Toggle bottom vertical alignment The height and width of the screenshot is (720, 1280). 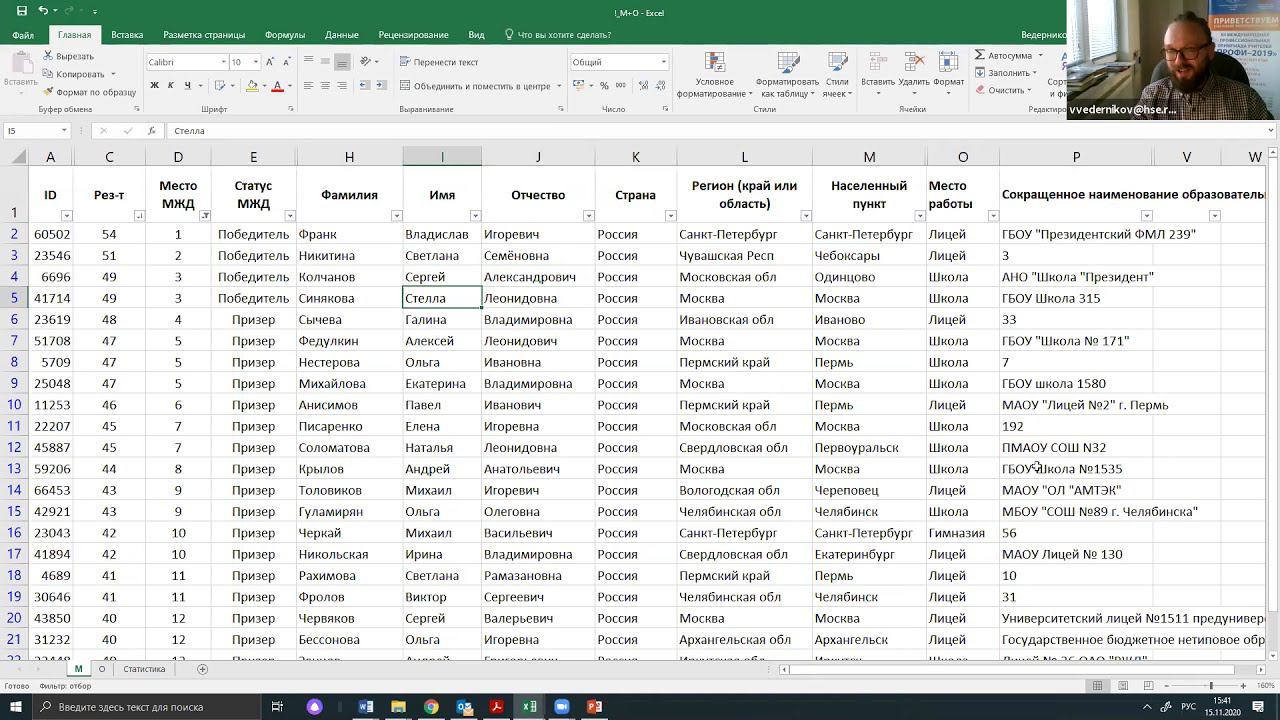pos(342,62)
